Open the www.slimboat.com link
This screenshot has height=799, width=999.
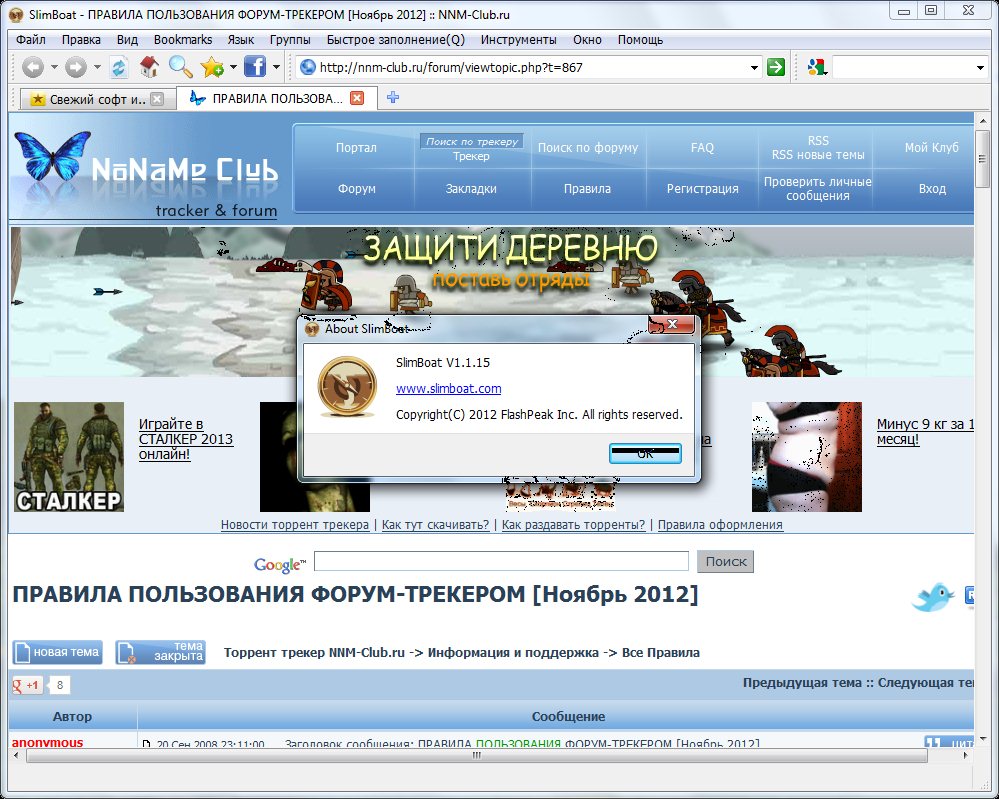[449, 389]
